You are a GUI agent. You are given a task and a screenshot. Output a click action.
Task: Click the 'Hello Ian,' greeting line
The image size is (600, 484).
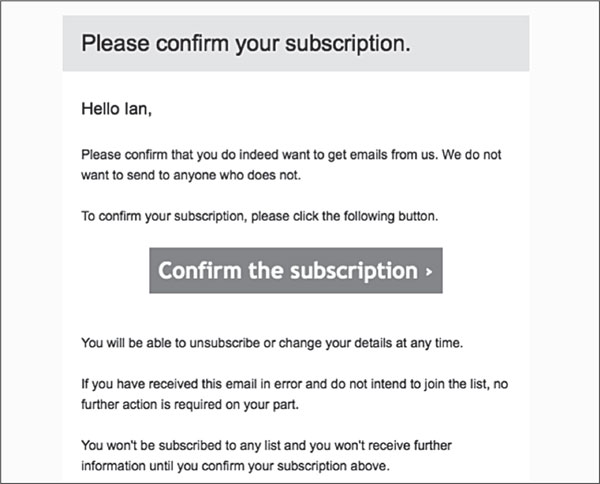tap(116, 109)
